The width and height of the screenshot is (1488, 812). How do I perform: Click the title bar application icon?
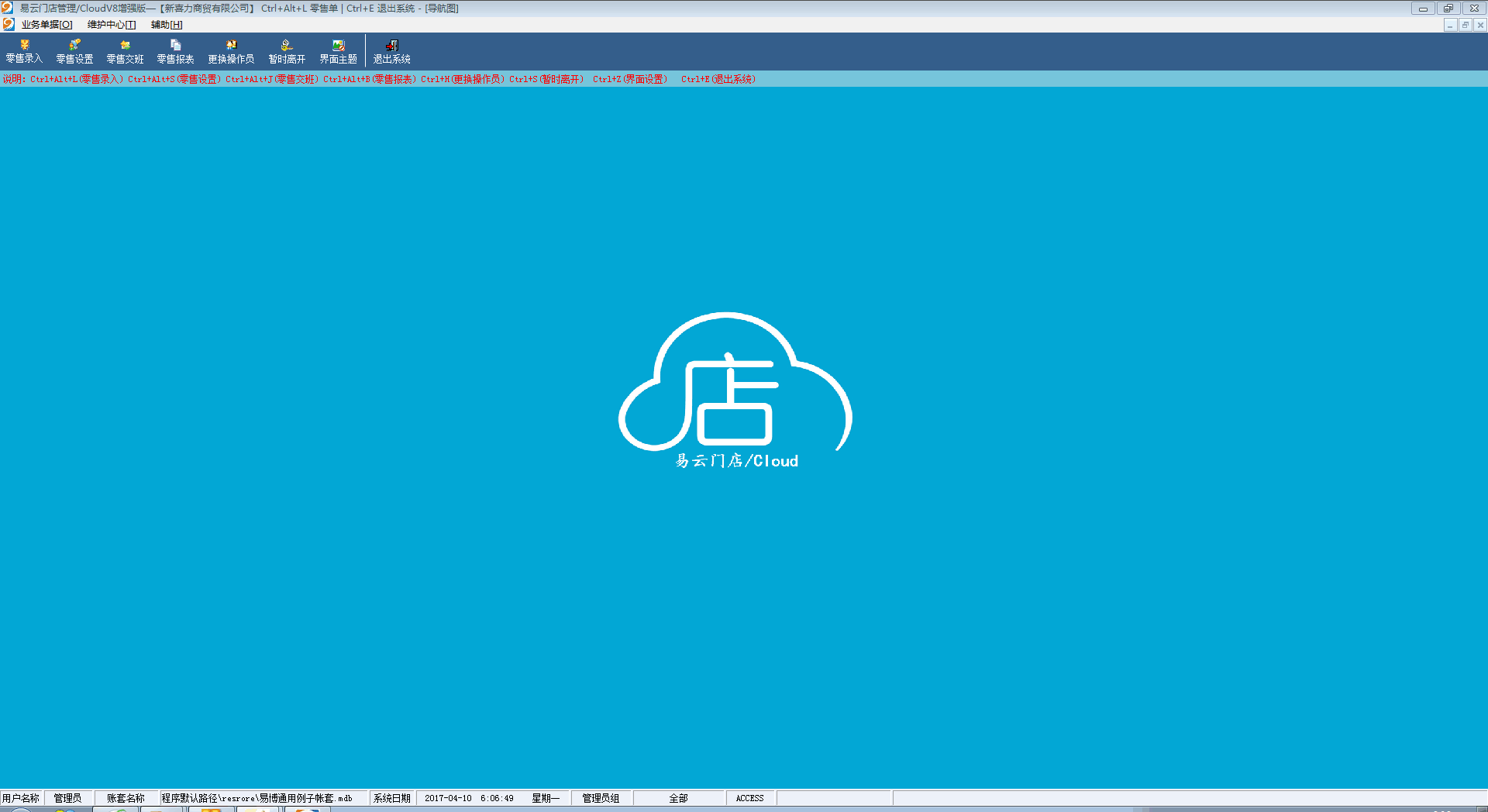click(8, 8)
